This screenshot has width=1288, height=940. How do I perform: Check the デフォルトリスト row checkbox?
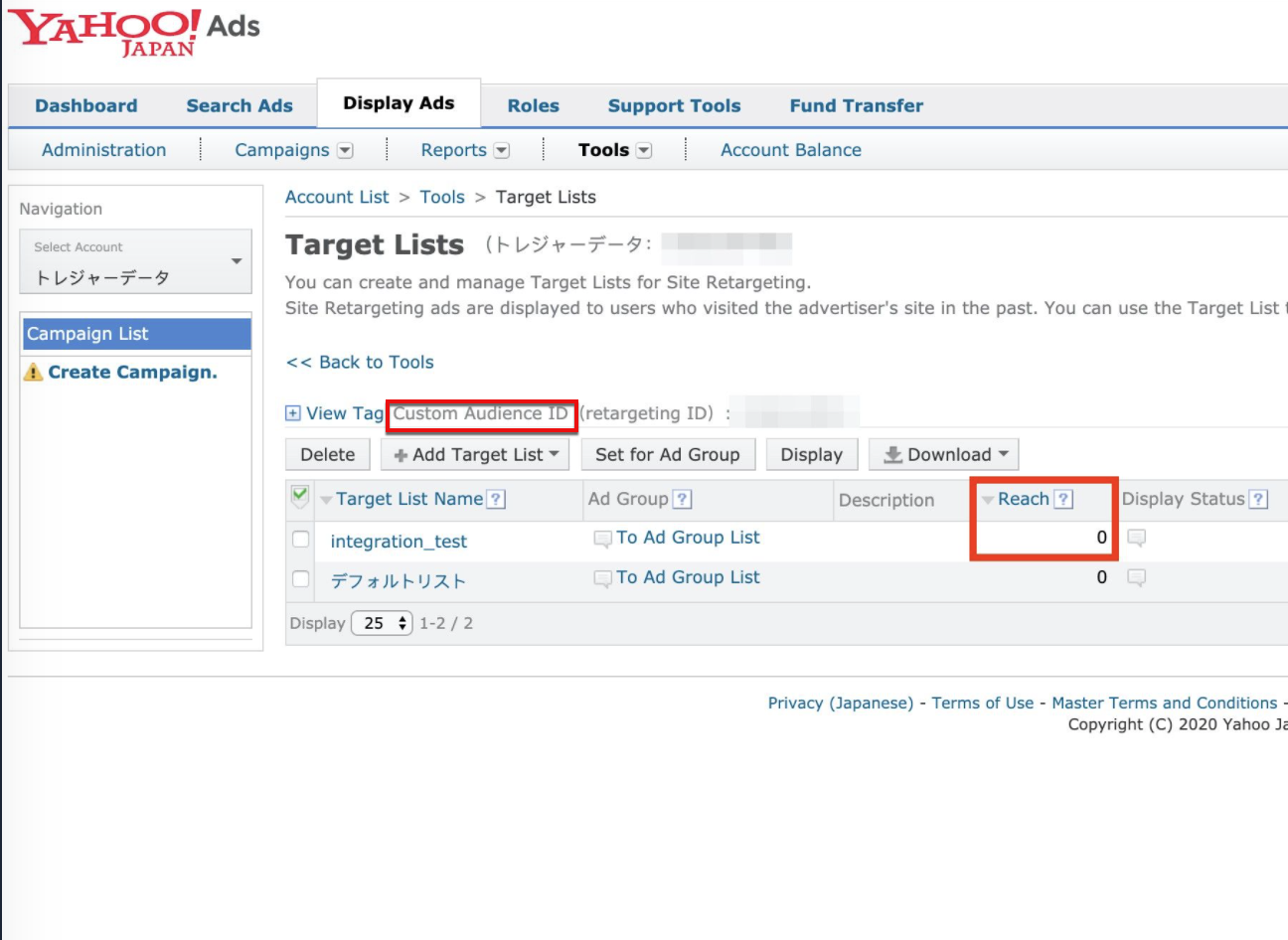[x=301, y=579]
